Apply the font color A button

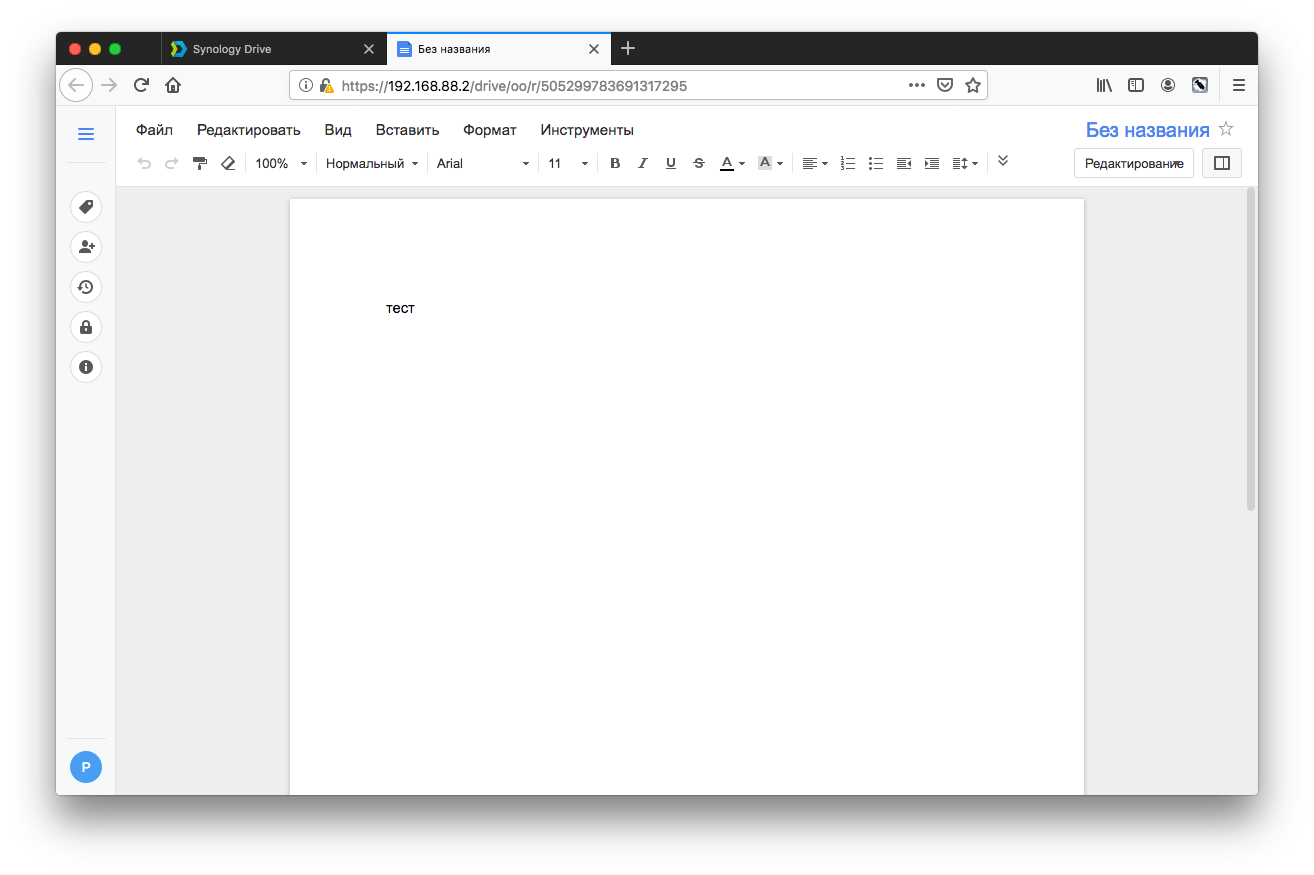[727, 163]
